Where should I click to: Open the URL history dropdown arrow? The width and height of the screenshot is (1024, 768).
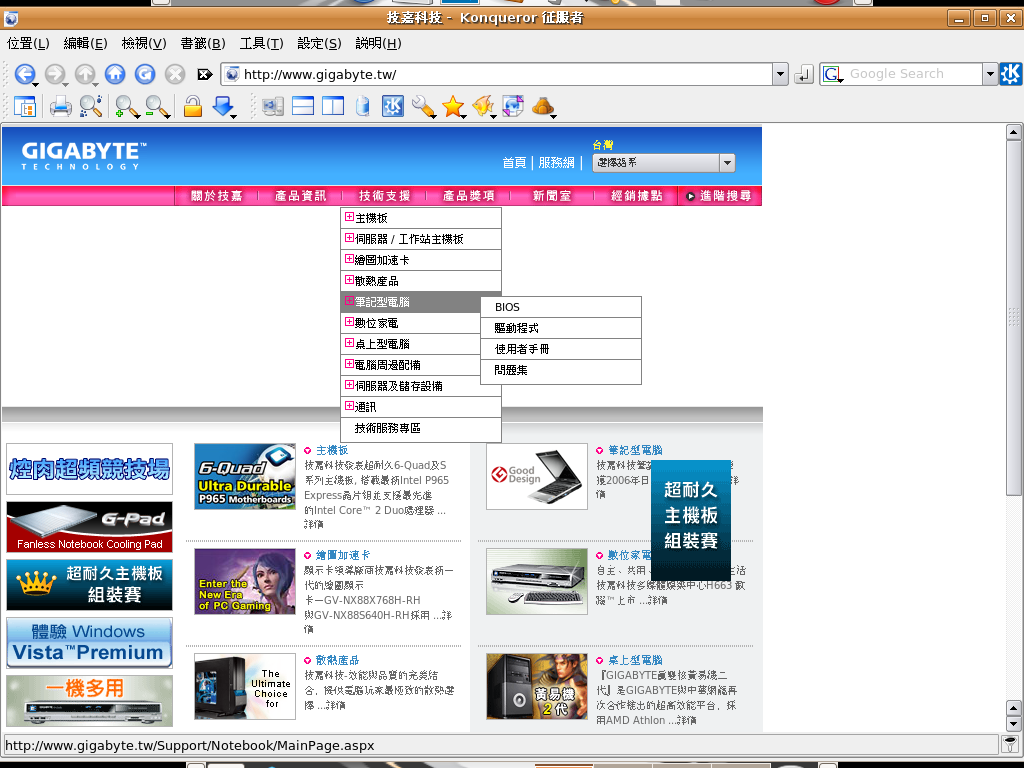tap(780, 74)
